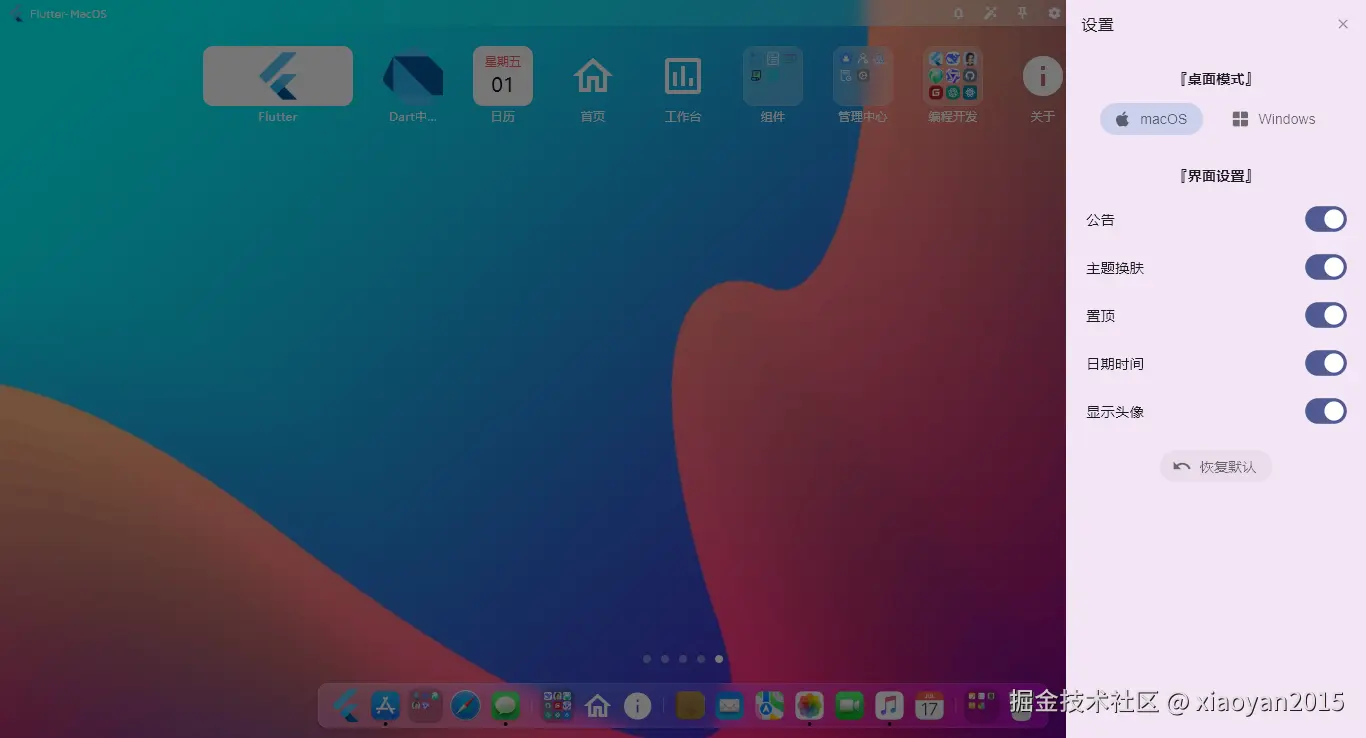Disable the 置顶 always-on-top switch
This screenshot has height=738, width=1366.
click(1326, 315)
